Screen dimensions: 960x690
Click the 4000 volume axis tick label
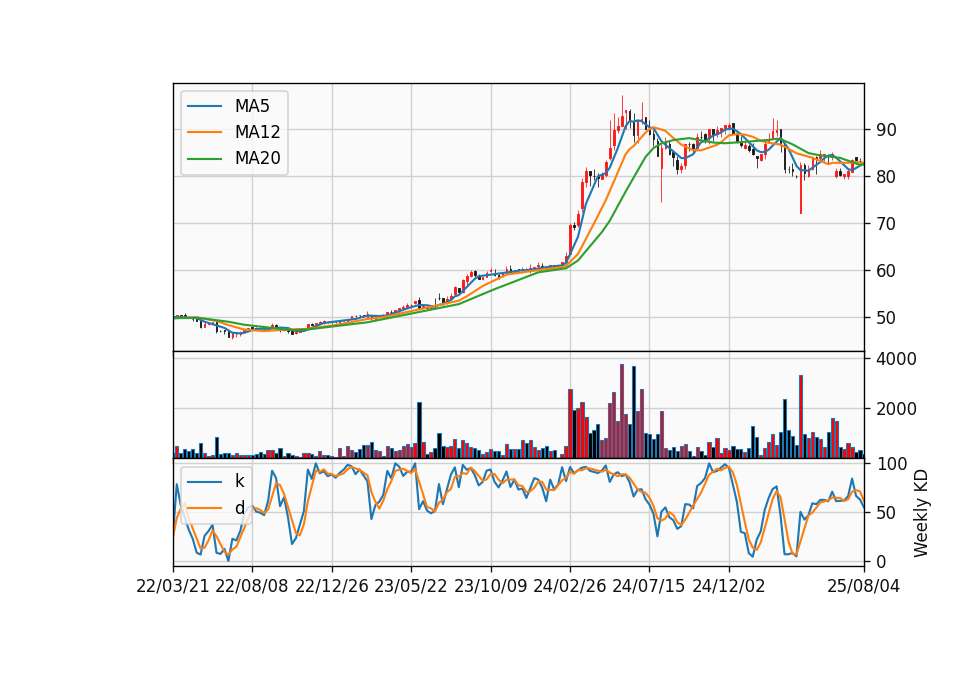point(896,359)
